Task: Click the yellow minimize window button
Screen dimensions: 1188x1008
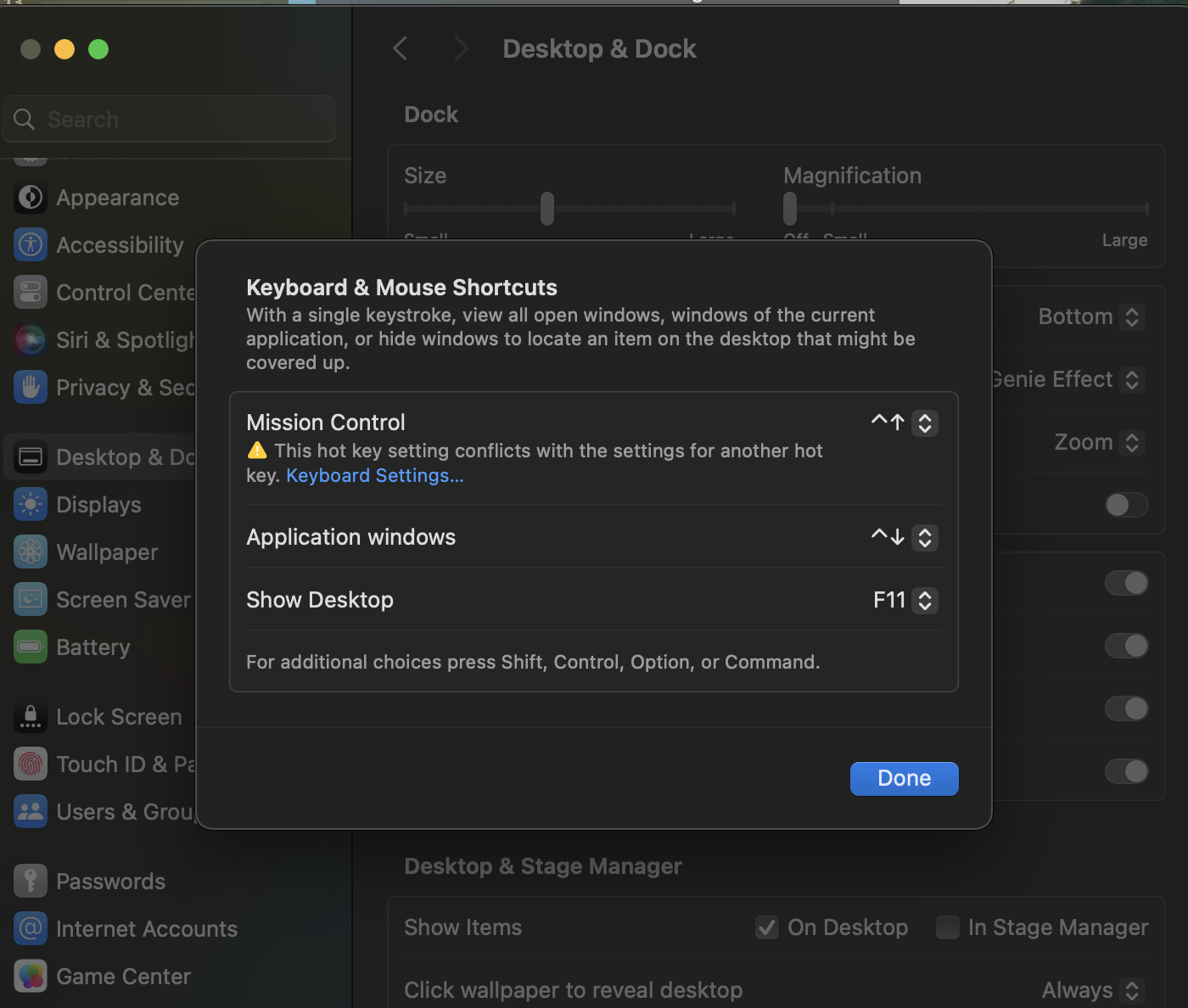Action: (x=64, y=49)
